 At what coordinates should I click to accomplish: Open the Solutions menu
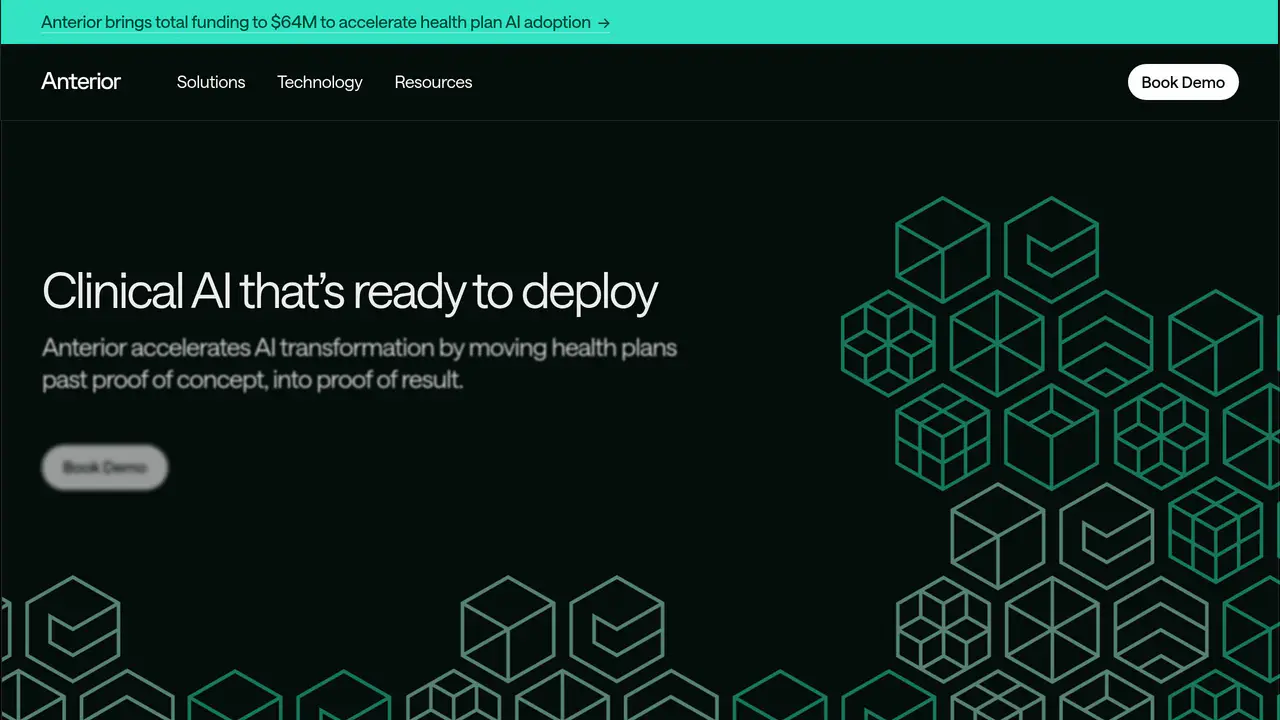click(211, 82)
